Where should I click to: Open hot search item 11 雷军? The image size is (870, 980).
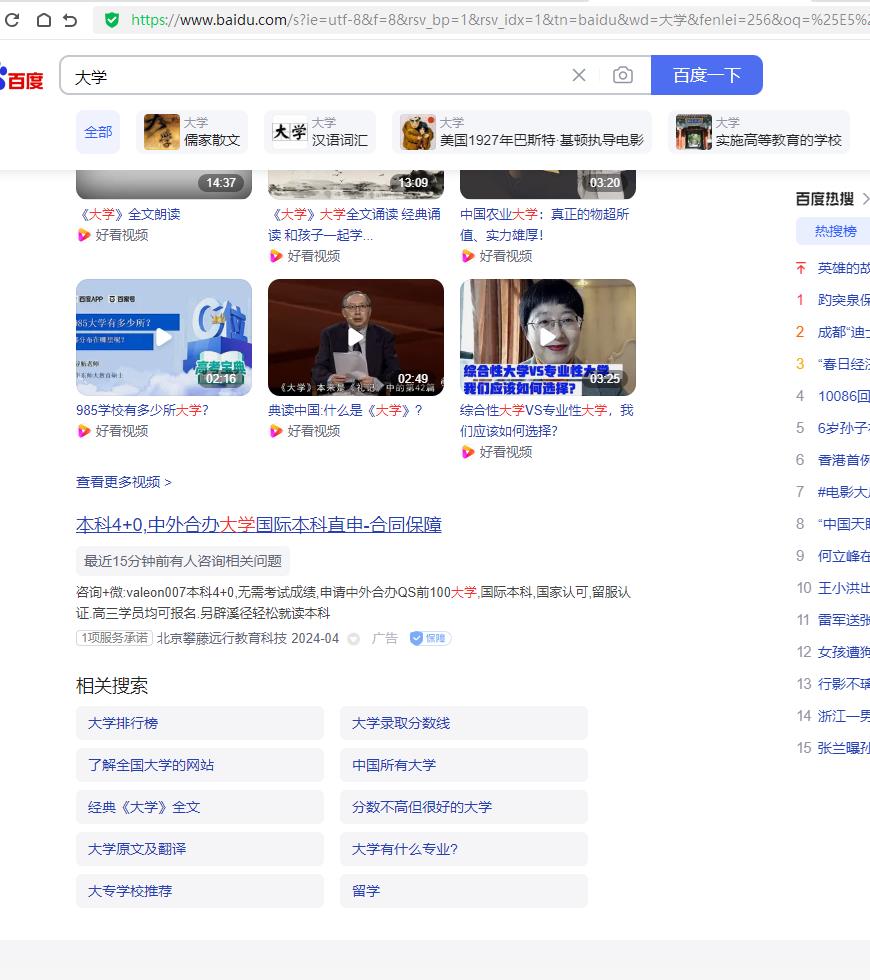point(843,620)
